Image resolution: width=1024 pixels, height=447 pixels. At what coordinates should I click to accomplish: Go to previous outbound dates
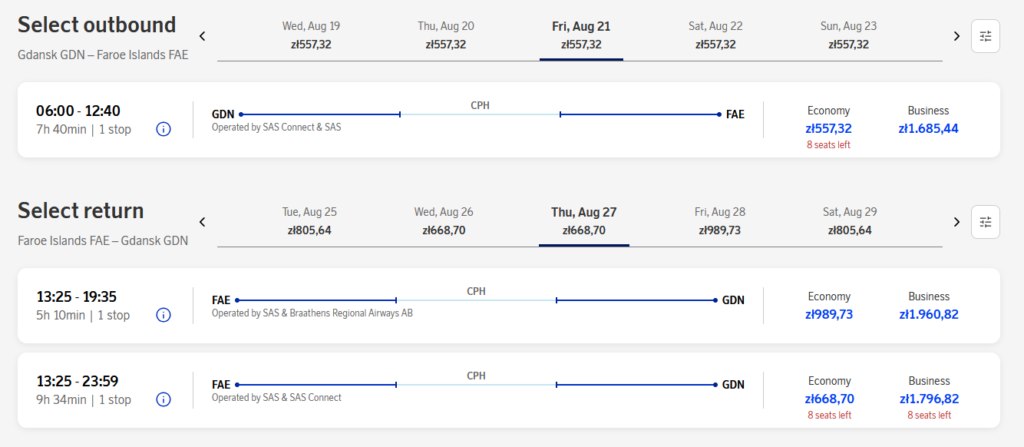(203, 36)
